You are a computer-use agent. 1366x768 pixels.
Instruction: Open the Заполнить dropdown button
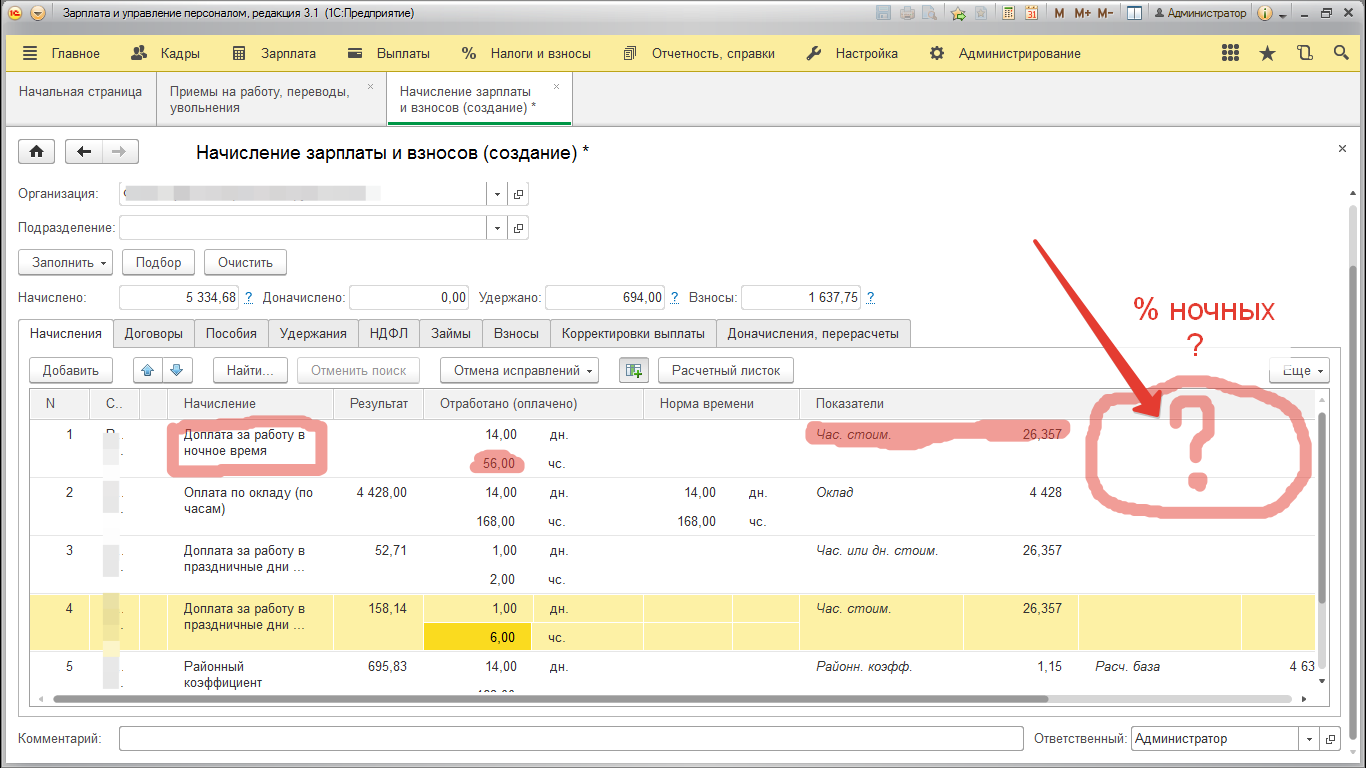tap(65, 262)
